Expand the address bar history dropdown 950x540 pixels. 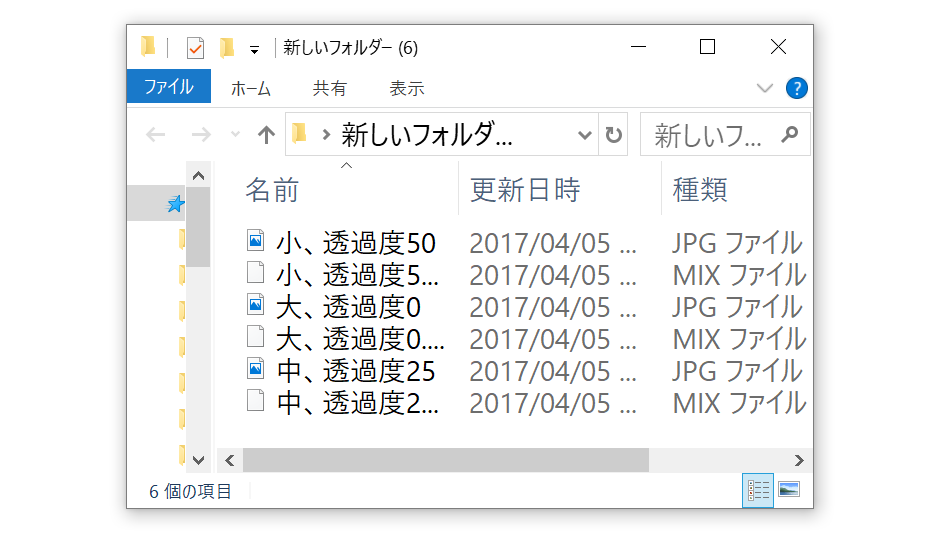[584, 135]
